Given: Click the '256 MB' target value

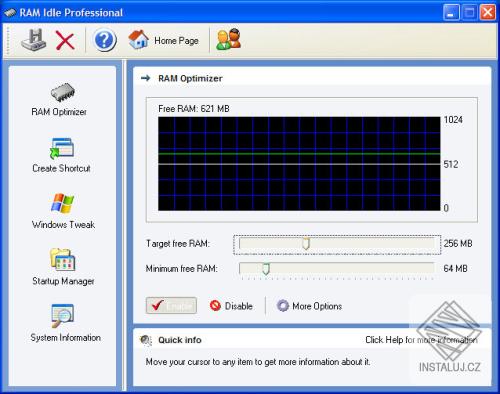Looking at the screenshot, I should pos(458,244).
